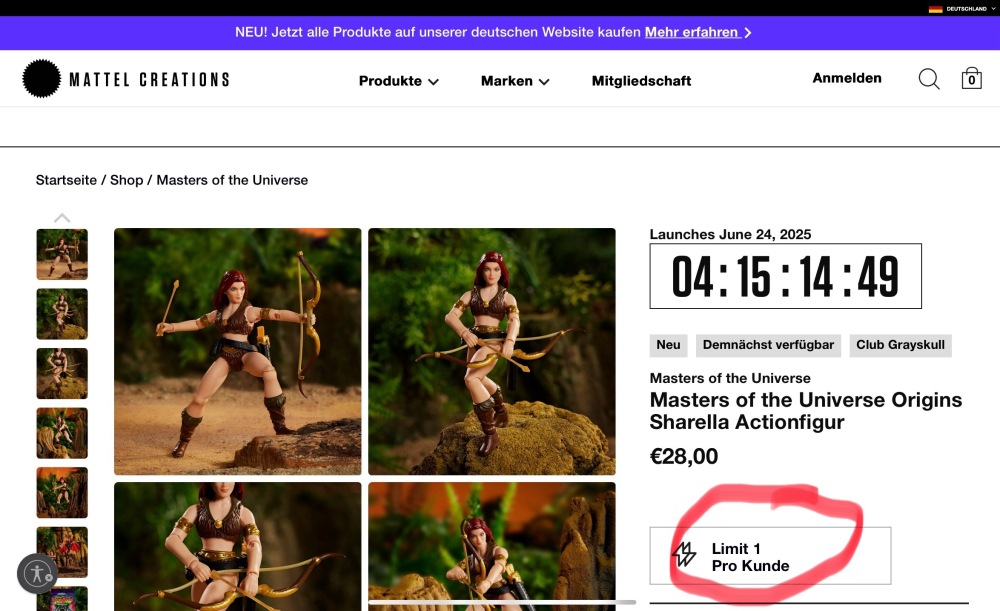Select the sixth thumbnail with red figure
The width and height of the screenshot is (1000, 611).
(x=62, y=552)
